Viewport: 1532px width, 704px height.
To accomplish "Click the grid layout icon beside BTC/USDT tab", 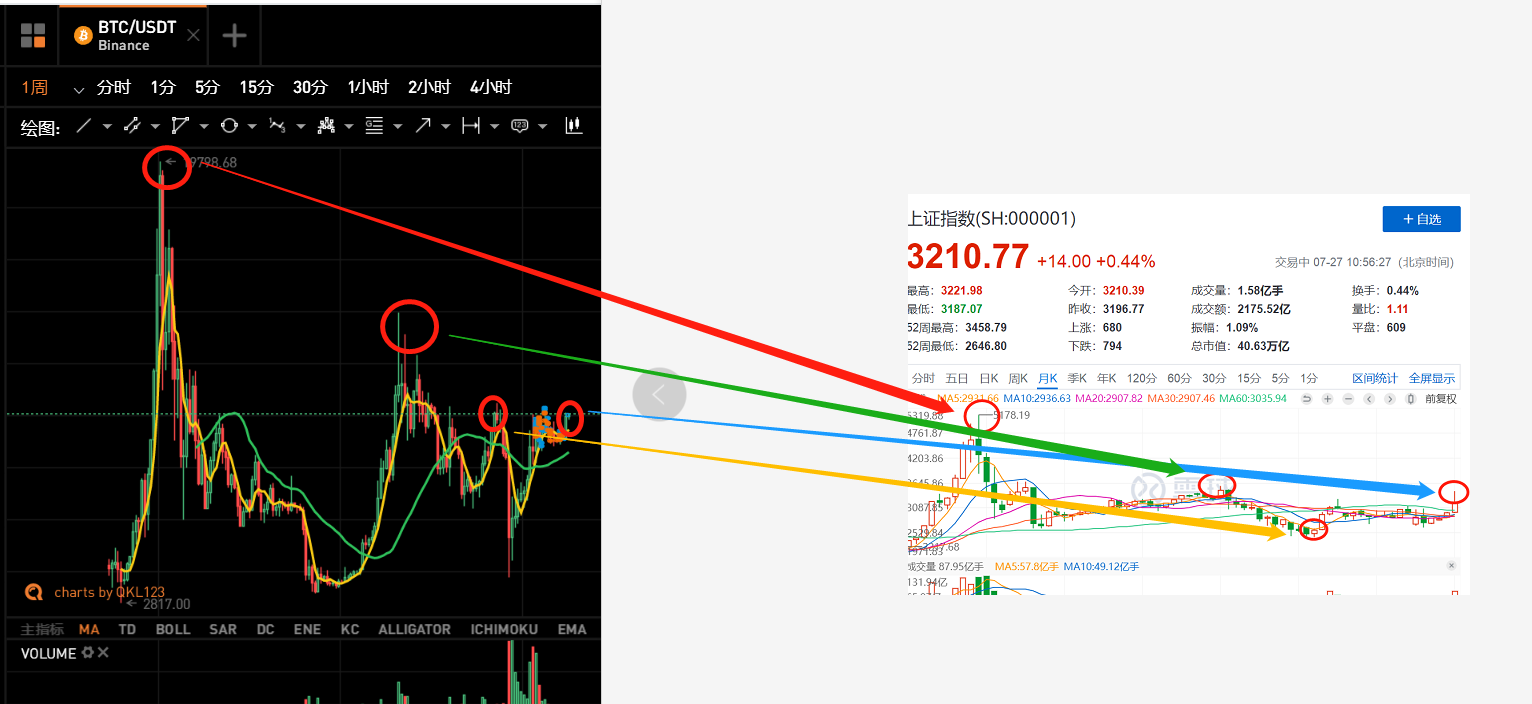I will (33, 36).
